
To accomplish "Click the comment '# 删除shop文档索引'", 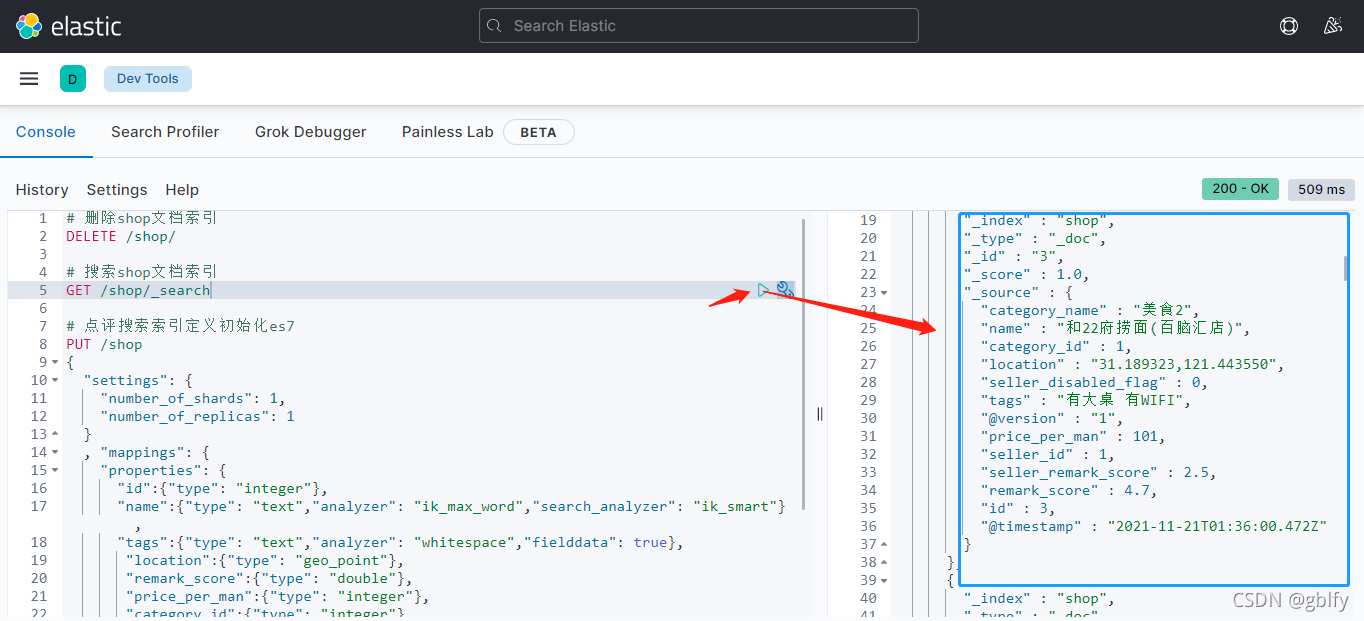I will pyautogui.click(x=142, y=218).
